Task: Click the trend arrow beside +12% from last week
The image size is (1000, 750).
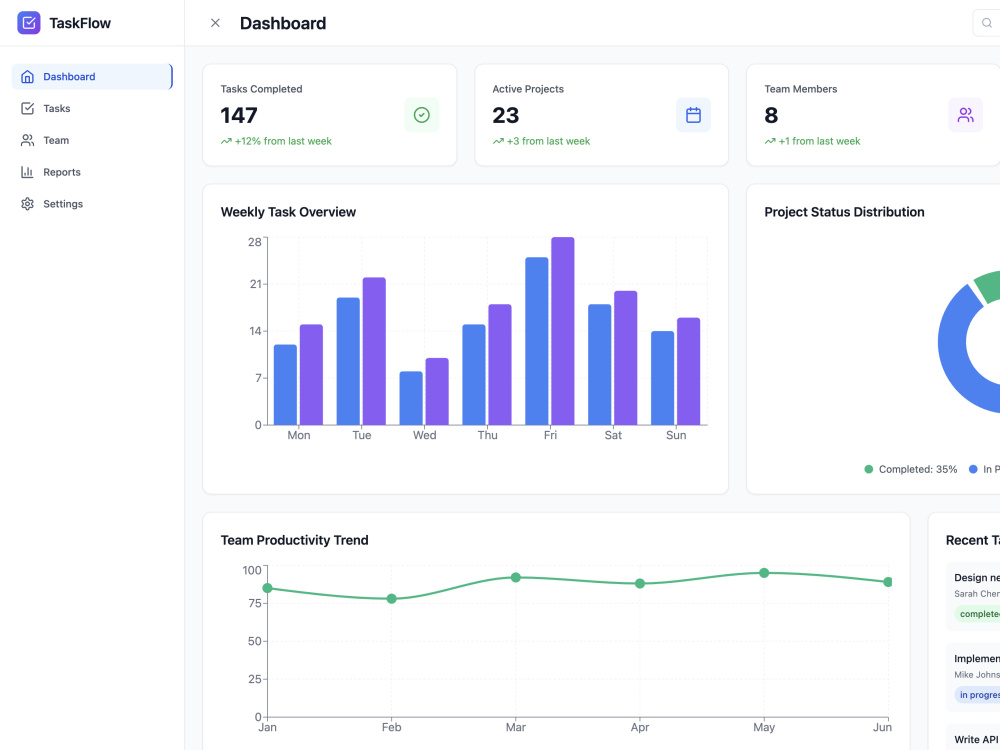Action: (x=226, y=142)
